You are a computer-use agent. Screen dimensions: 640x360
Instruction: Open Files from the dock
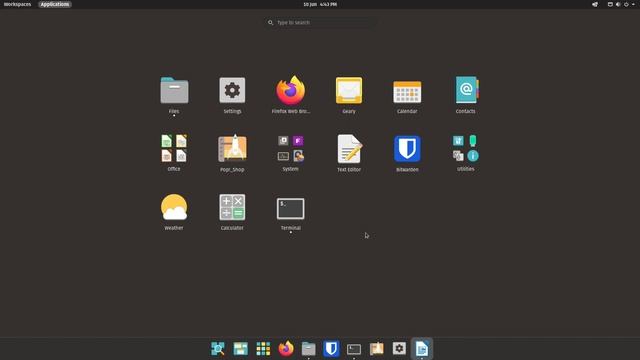click(x=309, y=349)
